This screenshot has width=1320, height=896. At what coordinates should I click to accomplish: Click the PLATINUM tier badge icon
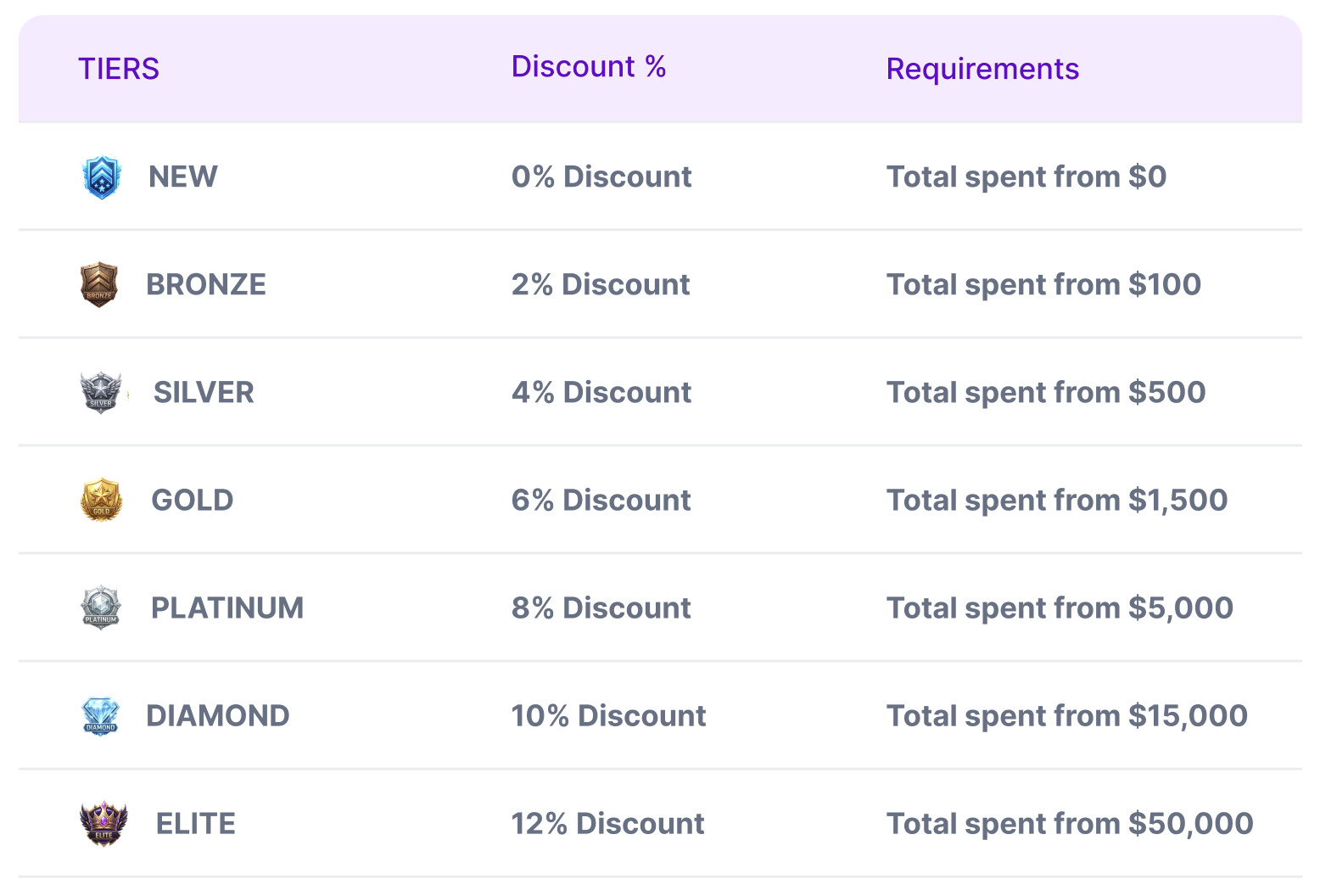pyautogui.click(x=101, y=608)
